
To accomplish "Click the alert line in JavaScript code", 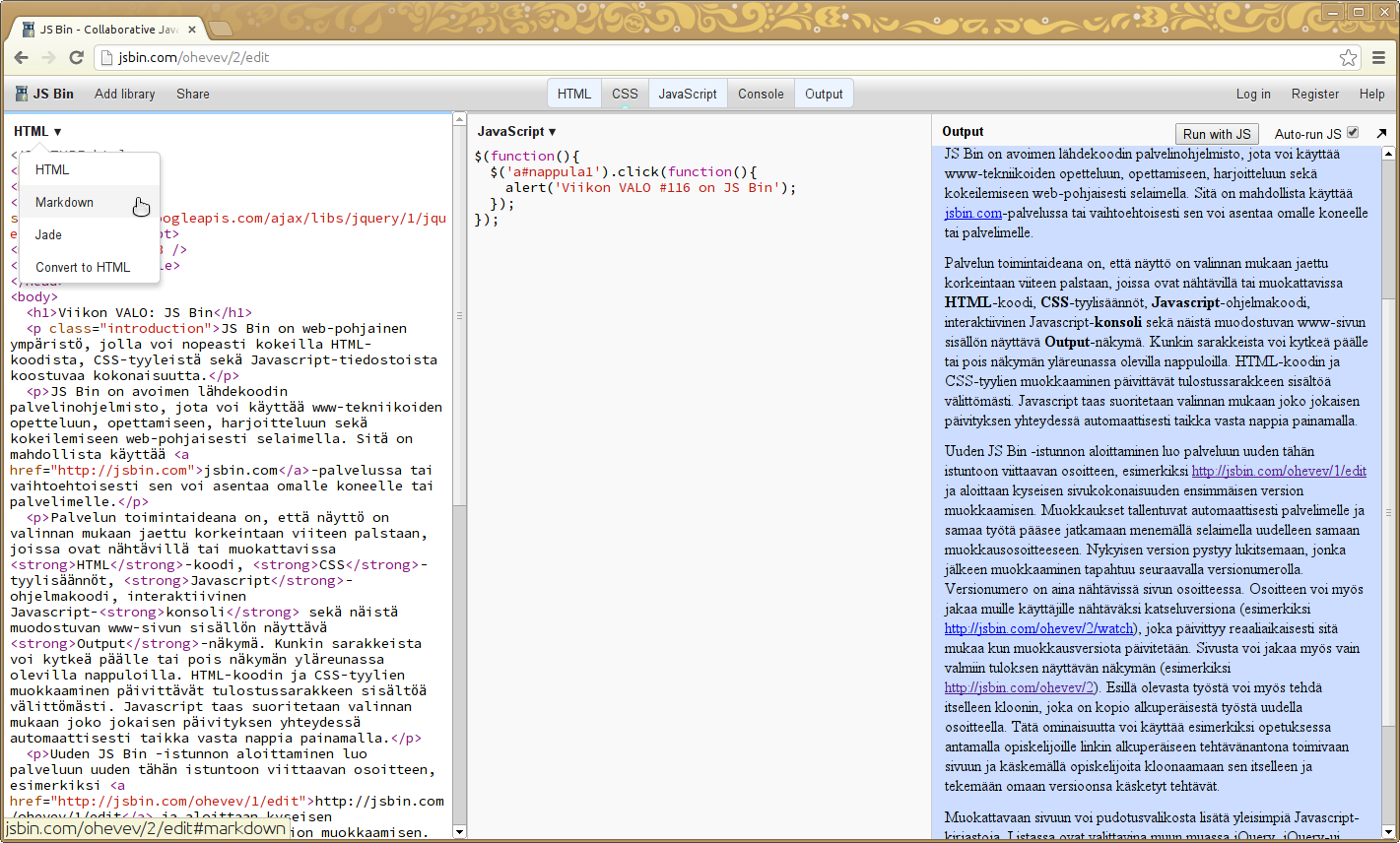I will point(650,187).
